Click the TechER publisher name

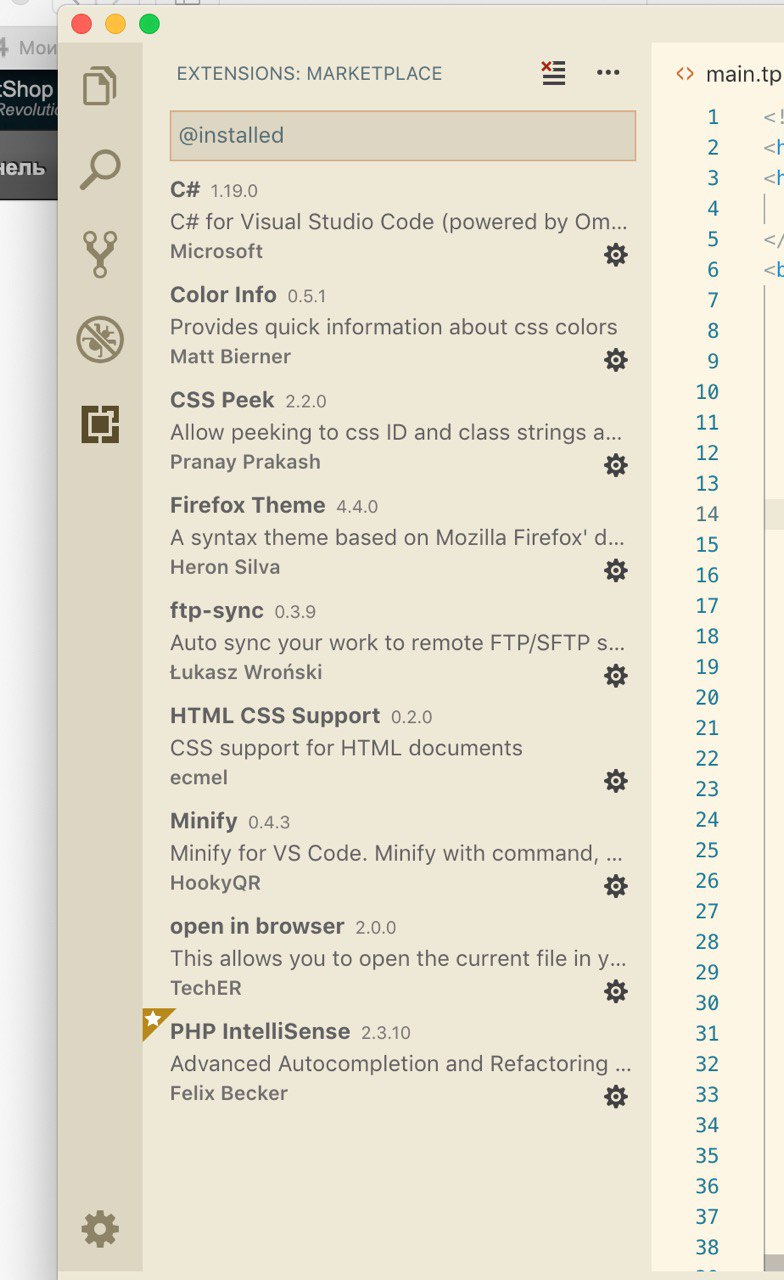click(x=206, y=988)
